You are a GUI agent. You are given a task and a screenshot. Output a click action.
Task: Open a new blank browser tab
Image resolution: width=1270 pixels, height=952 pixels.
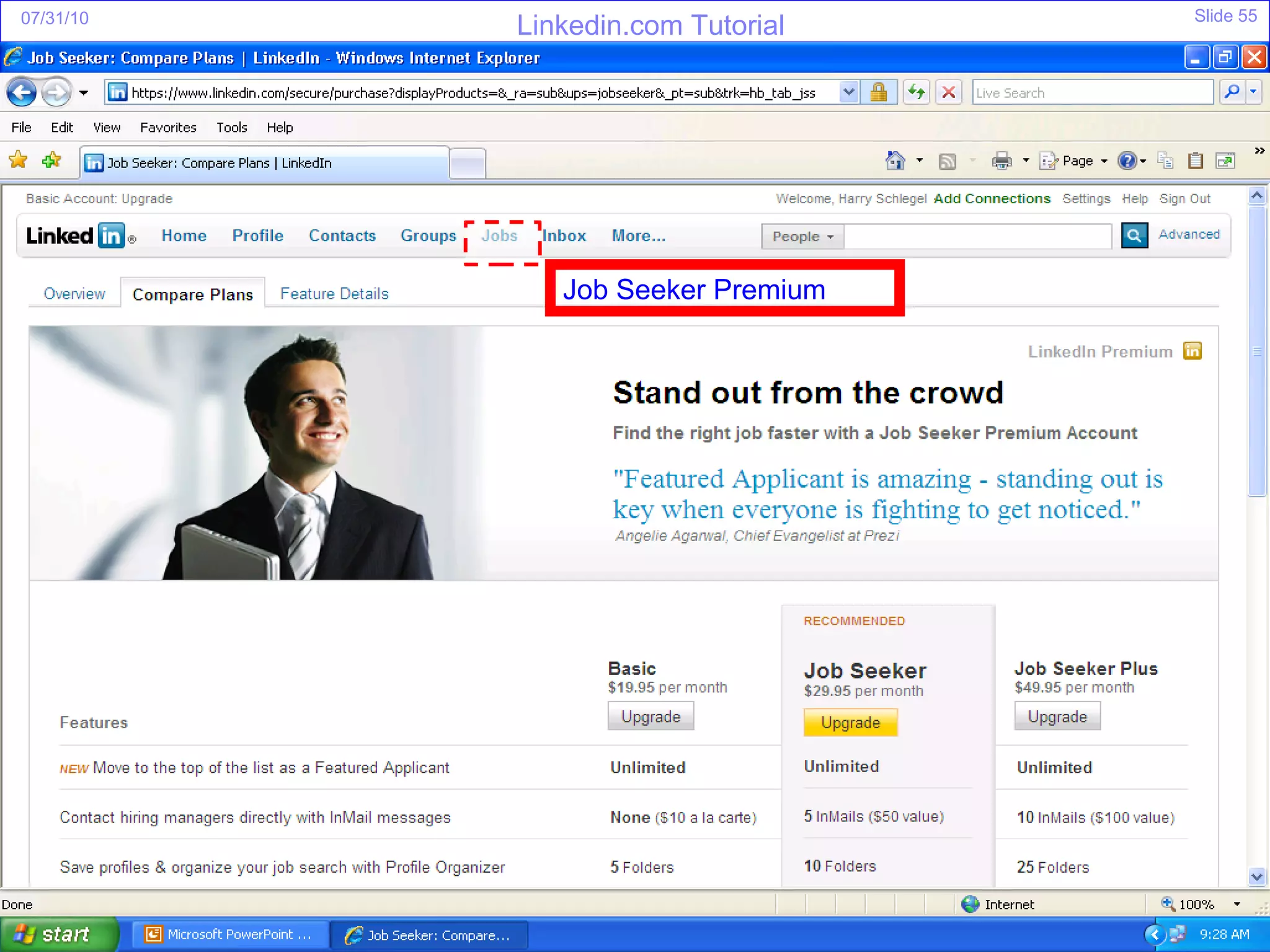click(468, 164)
